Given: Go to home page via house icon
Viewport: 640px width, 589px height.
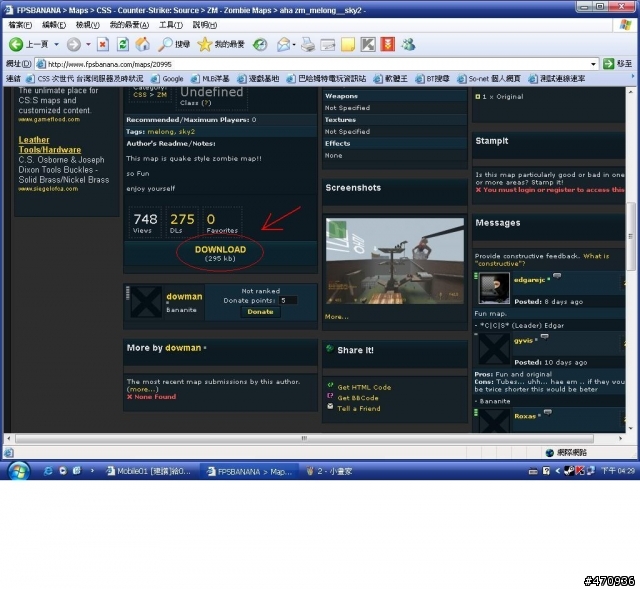Looking at the screenshot, I should point(142,44).
